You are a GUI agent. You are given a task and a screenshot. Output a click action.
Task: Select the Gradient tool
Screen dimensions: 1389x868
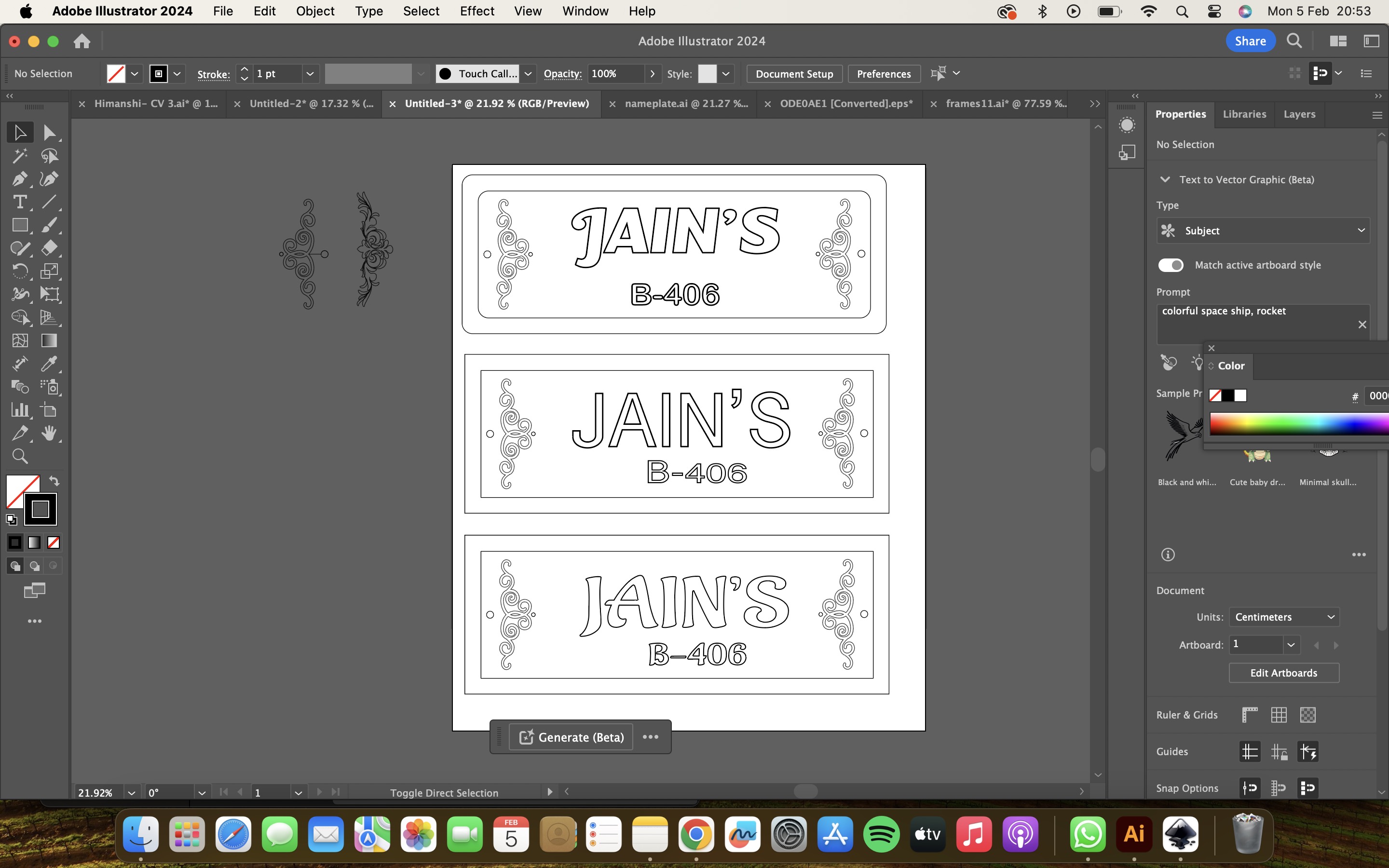(49, 340)
